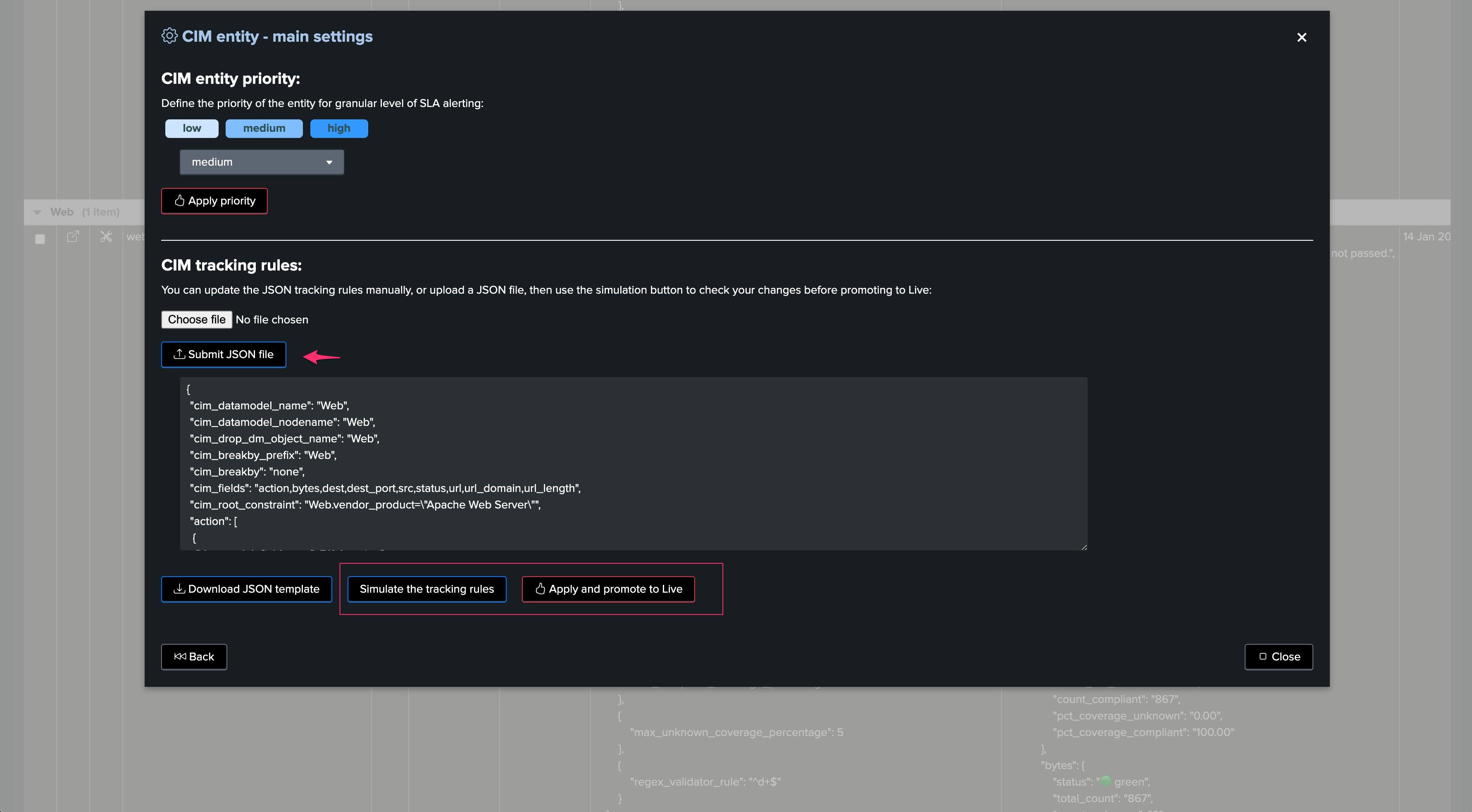Viewport: 1472px width, 812px height.
Task: Click the rewind icon on Back button
Action: 180,657
